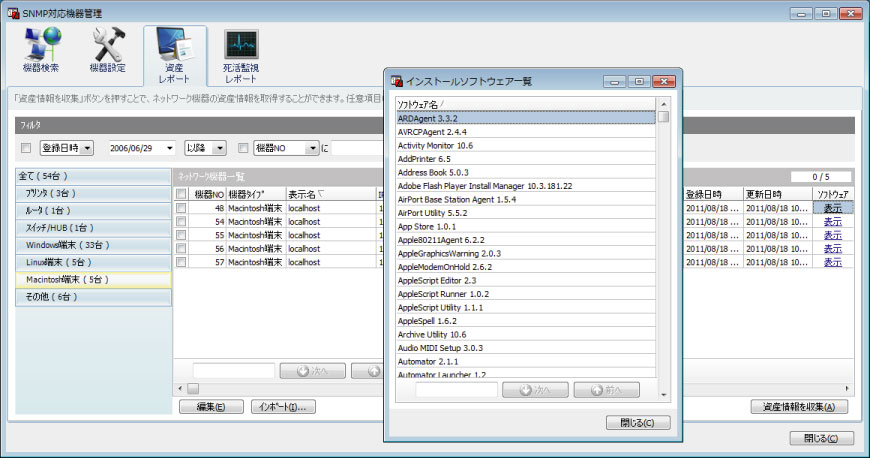The image size is (870, 458).
Task: Select Adobe Flash Player Install Manager entry
Action: click(525, 186)
